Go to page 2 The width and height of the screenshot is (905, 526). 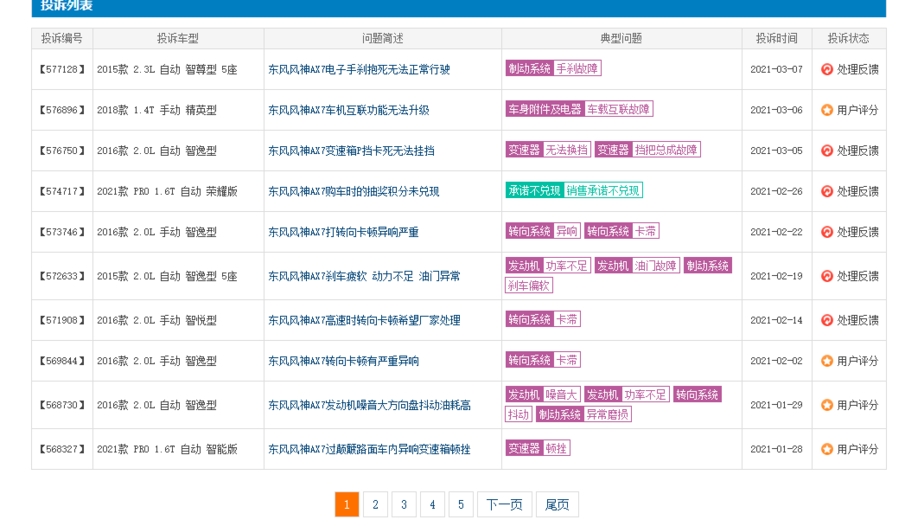point(375,505)
